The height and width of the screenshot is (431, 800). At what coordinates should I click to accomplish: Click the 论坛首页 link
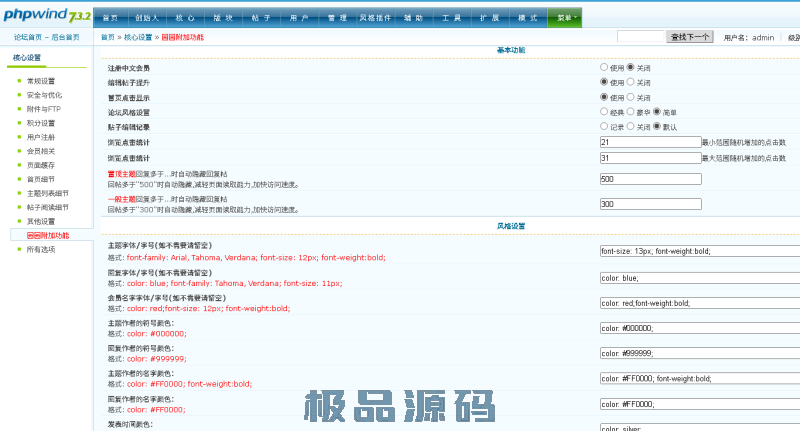point(24,37)
